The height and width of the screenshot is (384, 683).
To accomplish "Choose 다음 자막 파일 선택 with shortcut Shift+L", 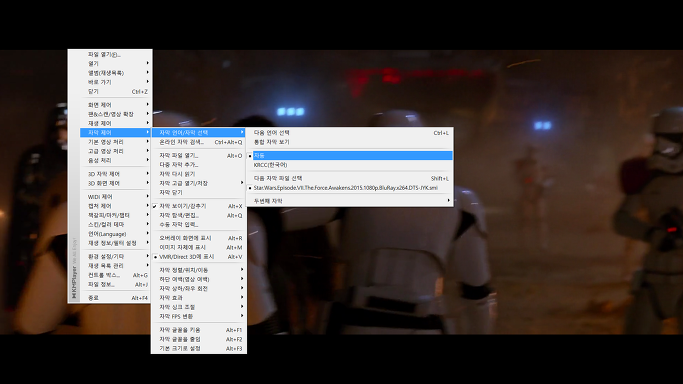I will [x=350, y=178].
